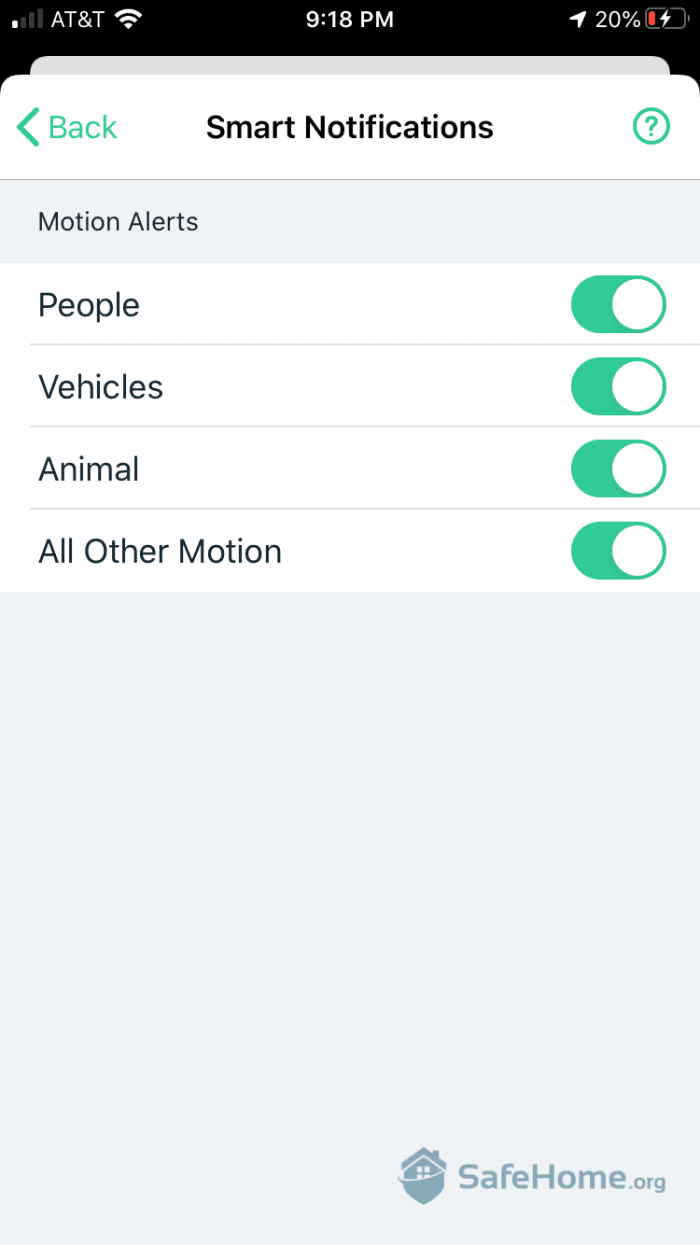The height and width of the screenshot is (1245, 700).
Task: Click the SafeHome.org watermark text
Action: 561,1177
